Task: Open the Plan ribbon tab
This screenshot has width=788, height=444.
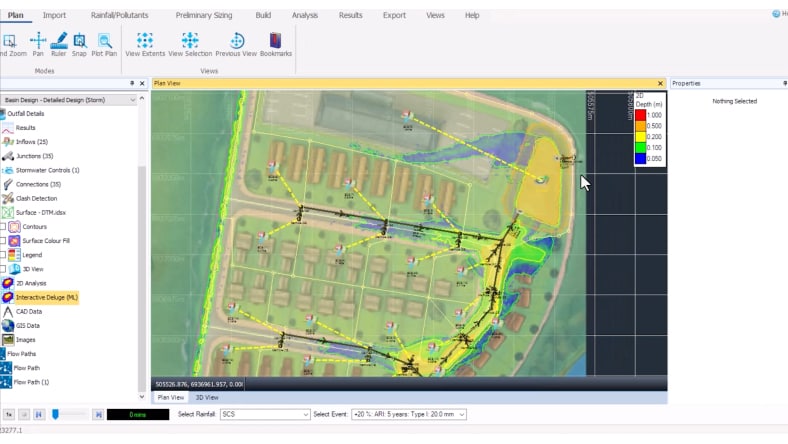Action: click(16, 15)
